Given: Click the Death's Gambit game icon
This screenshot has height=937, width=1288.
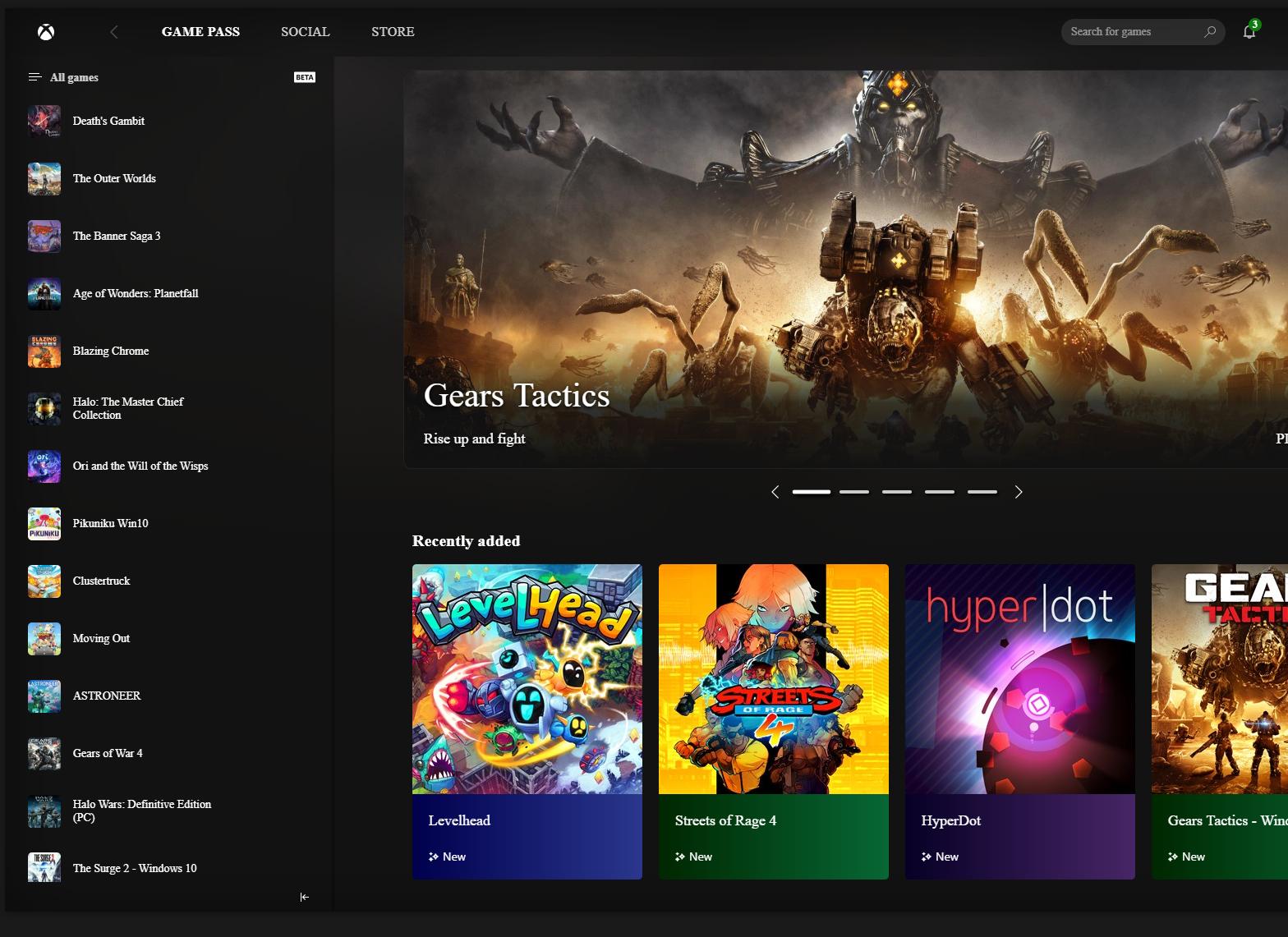Looking at the screenshot, I should [44, 122].
